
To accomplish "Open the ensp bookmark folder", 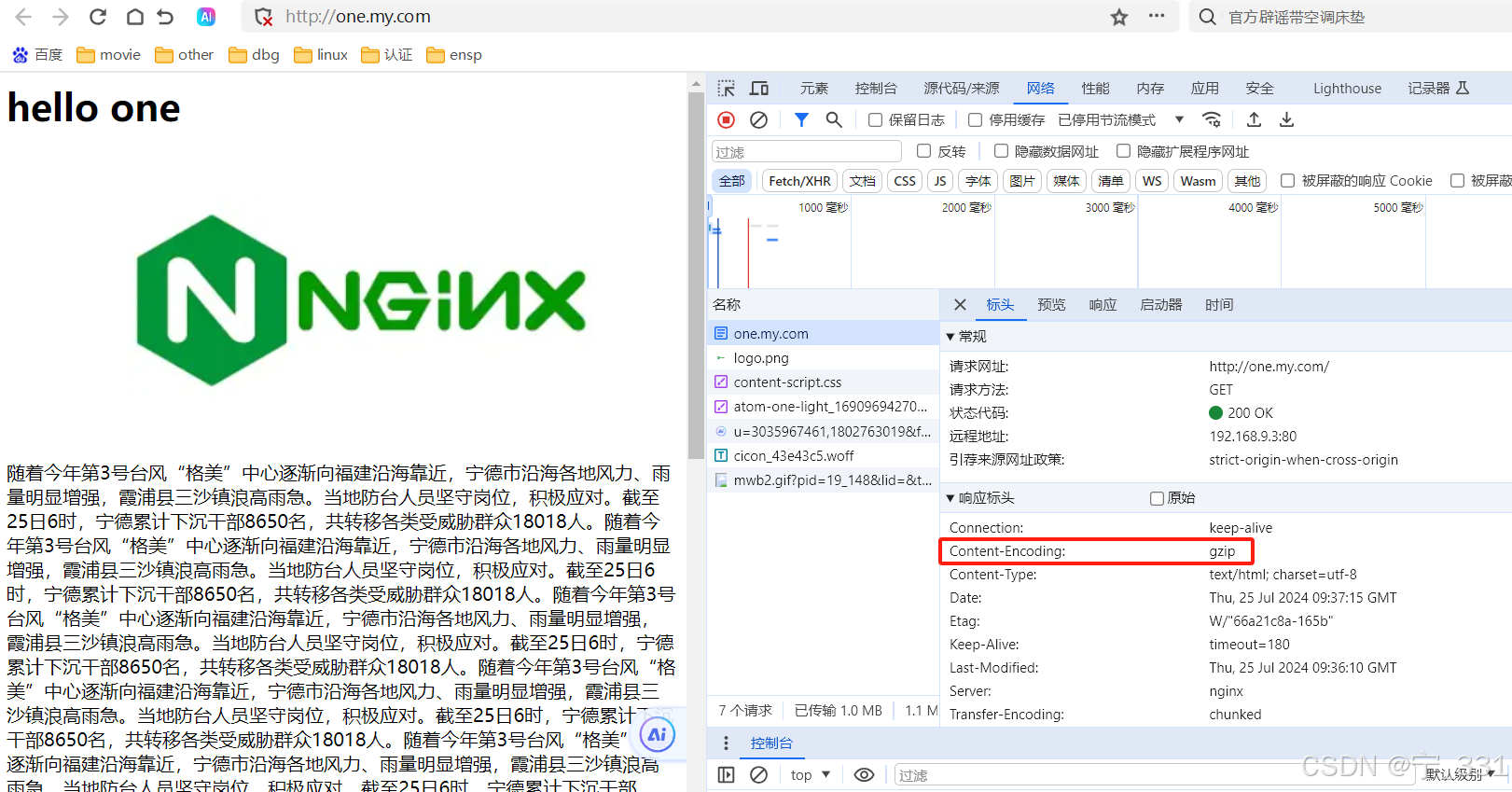I will [x=454, y=55].
